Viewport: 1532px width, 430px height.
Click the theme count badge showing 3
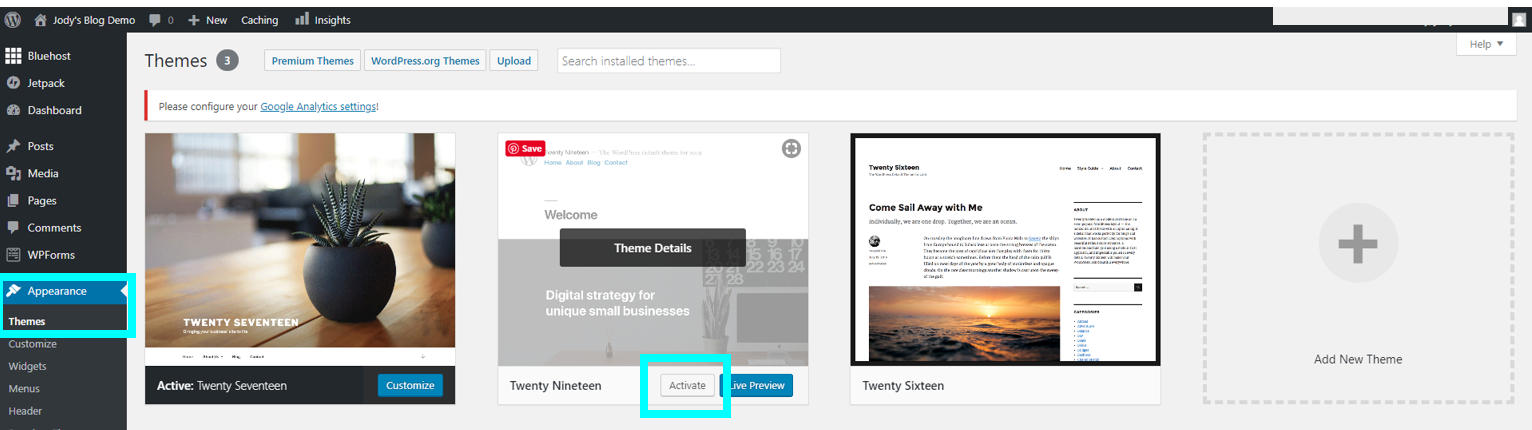click(x=227, y=61)
